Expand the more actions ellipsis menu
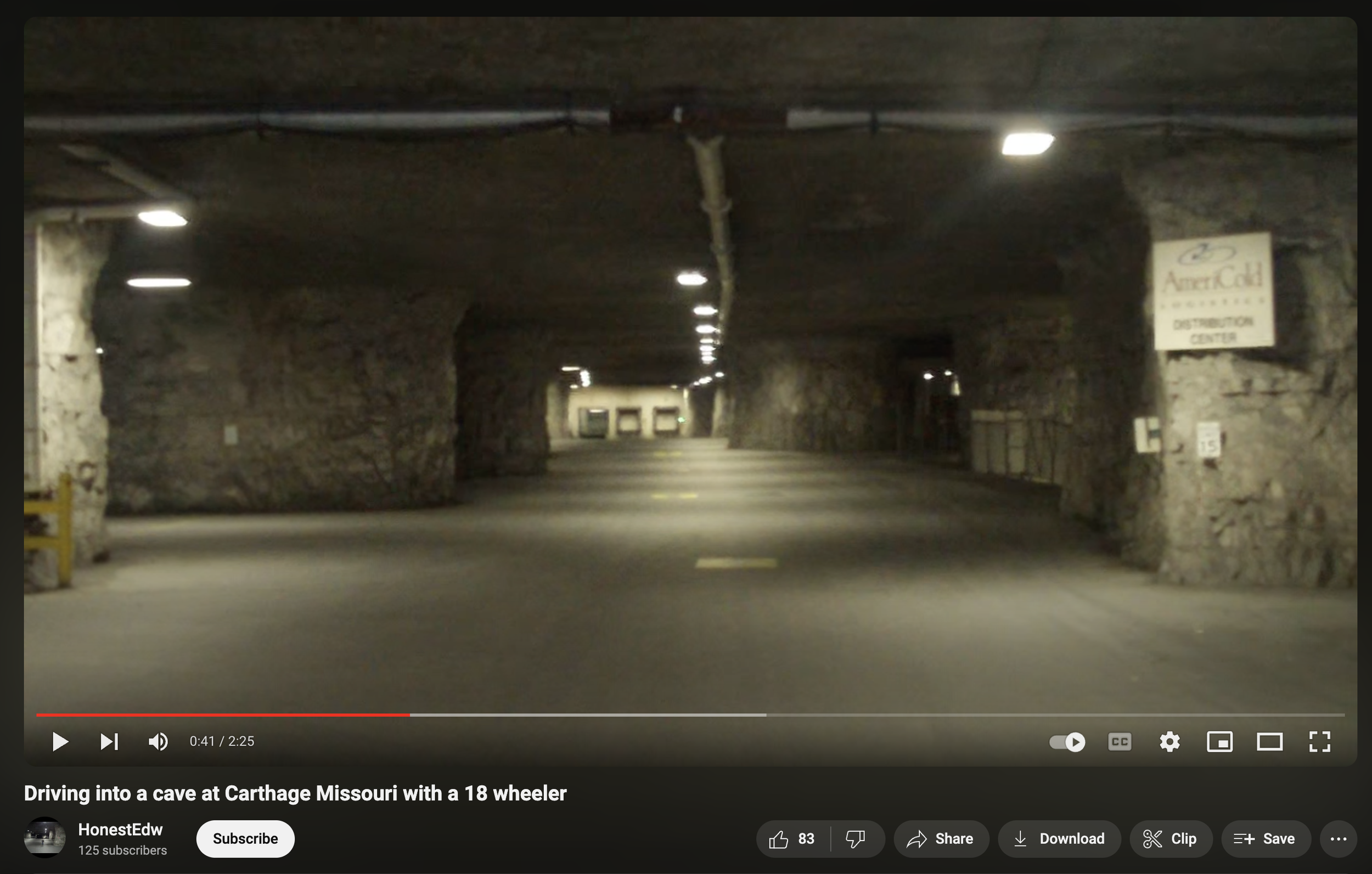The image size is (1372, 874). pyautogui.click(x=1338, y=839)
